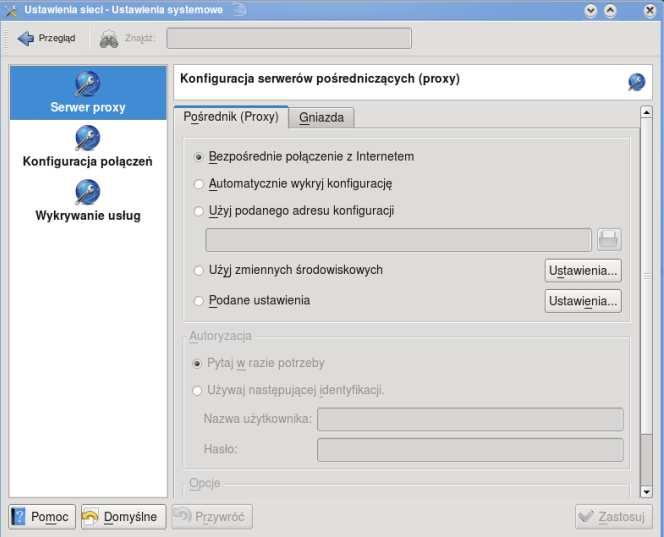The width and height of the screenshot is (664, 537).
Task: Switch to the Gniazda tab
Action: coord(321,118)
